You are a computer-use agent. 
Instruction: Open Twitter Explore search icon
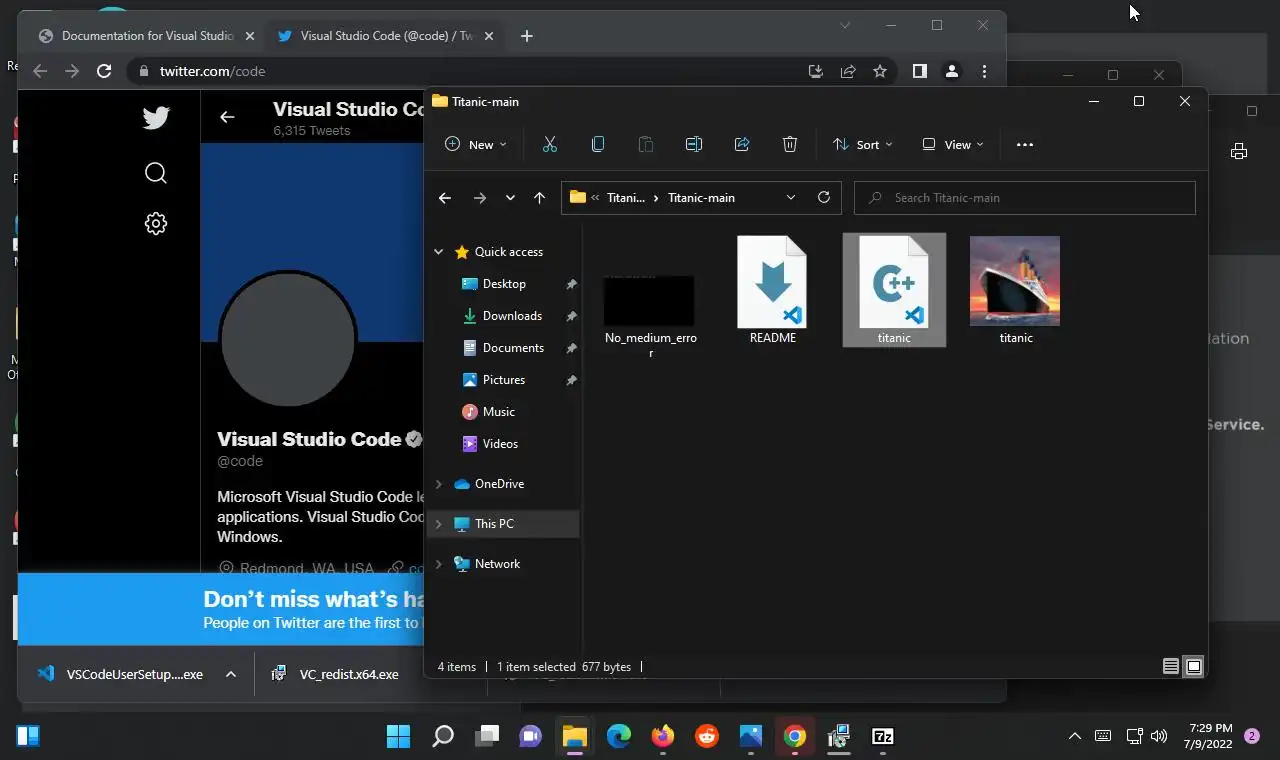point(156,173)
